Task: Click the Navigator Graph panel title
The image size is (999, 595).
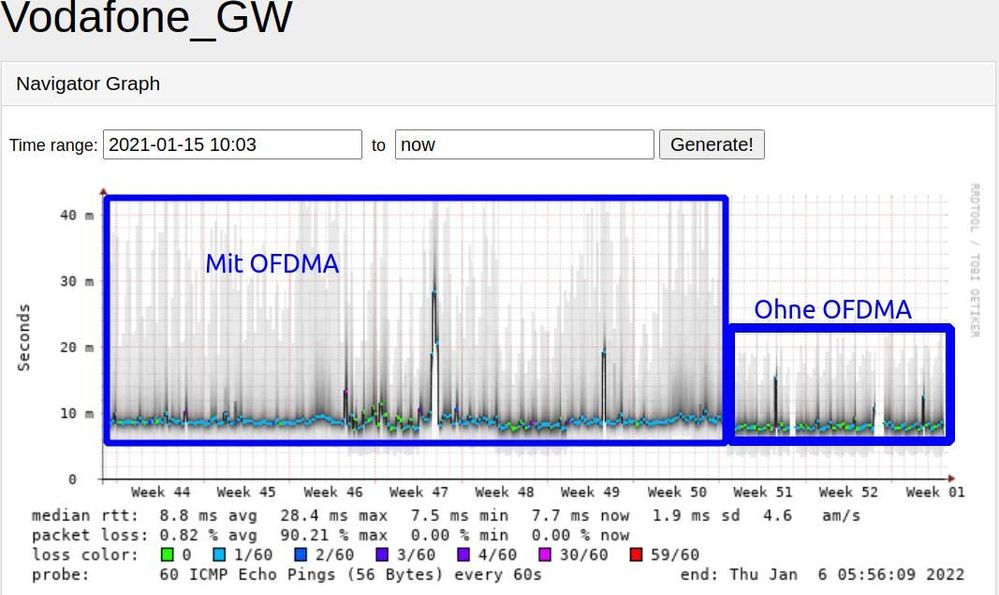Action: point(88,83)
